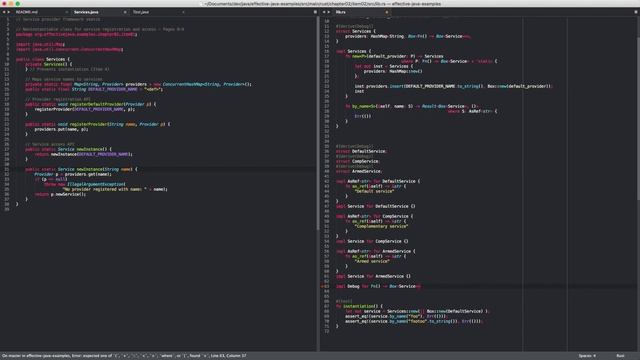The image size is (640, 360).
Task: Click right pane previous-tab arrow
Action: (x=324, y=12)
